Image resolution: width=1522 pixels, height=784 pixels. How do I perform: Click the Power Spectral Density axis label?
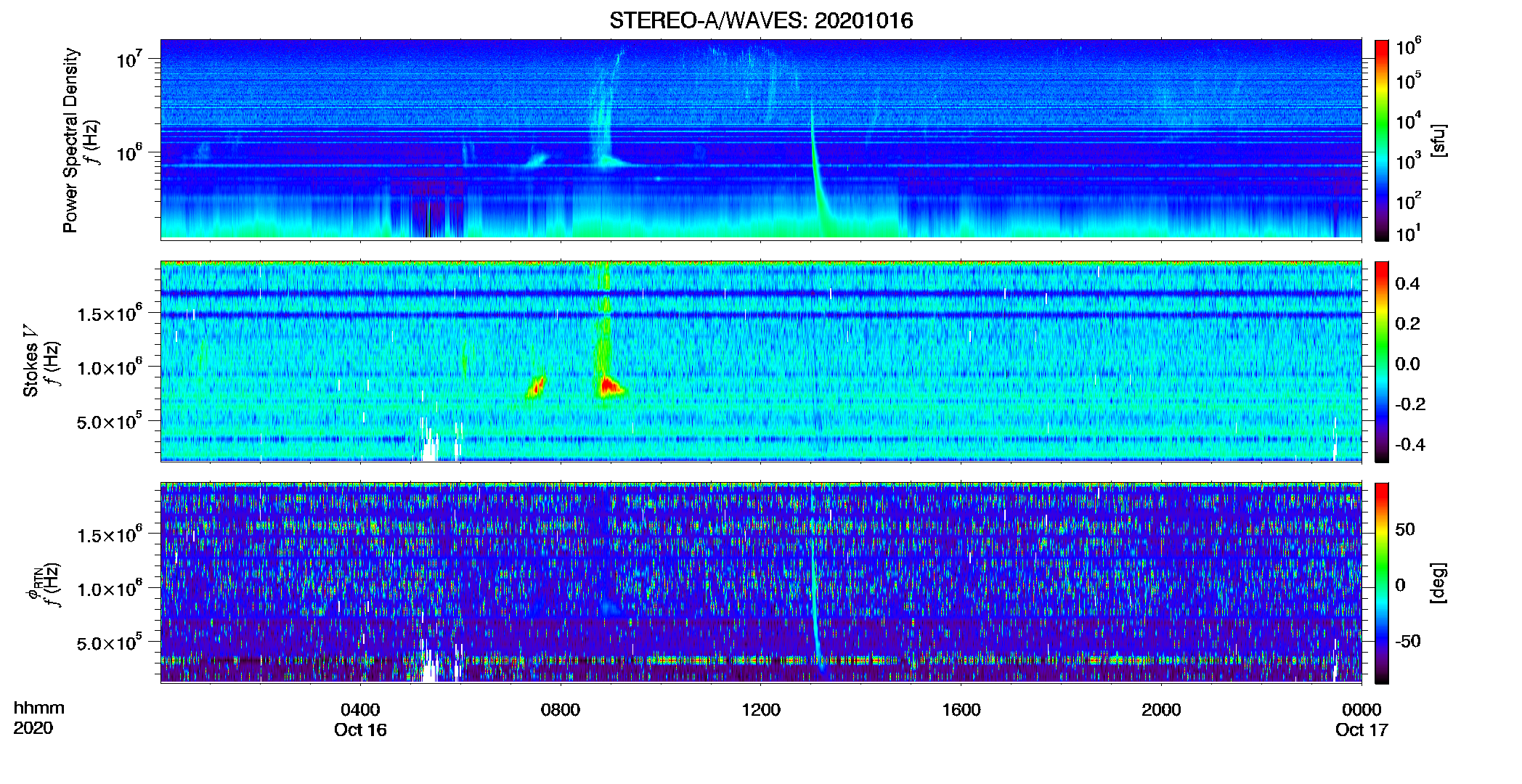click(70, 140)
